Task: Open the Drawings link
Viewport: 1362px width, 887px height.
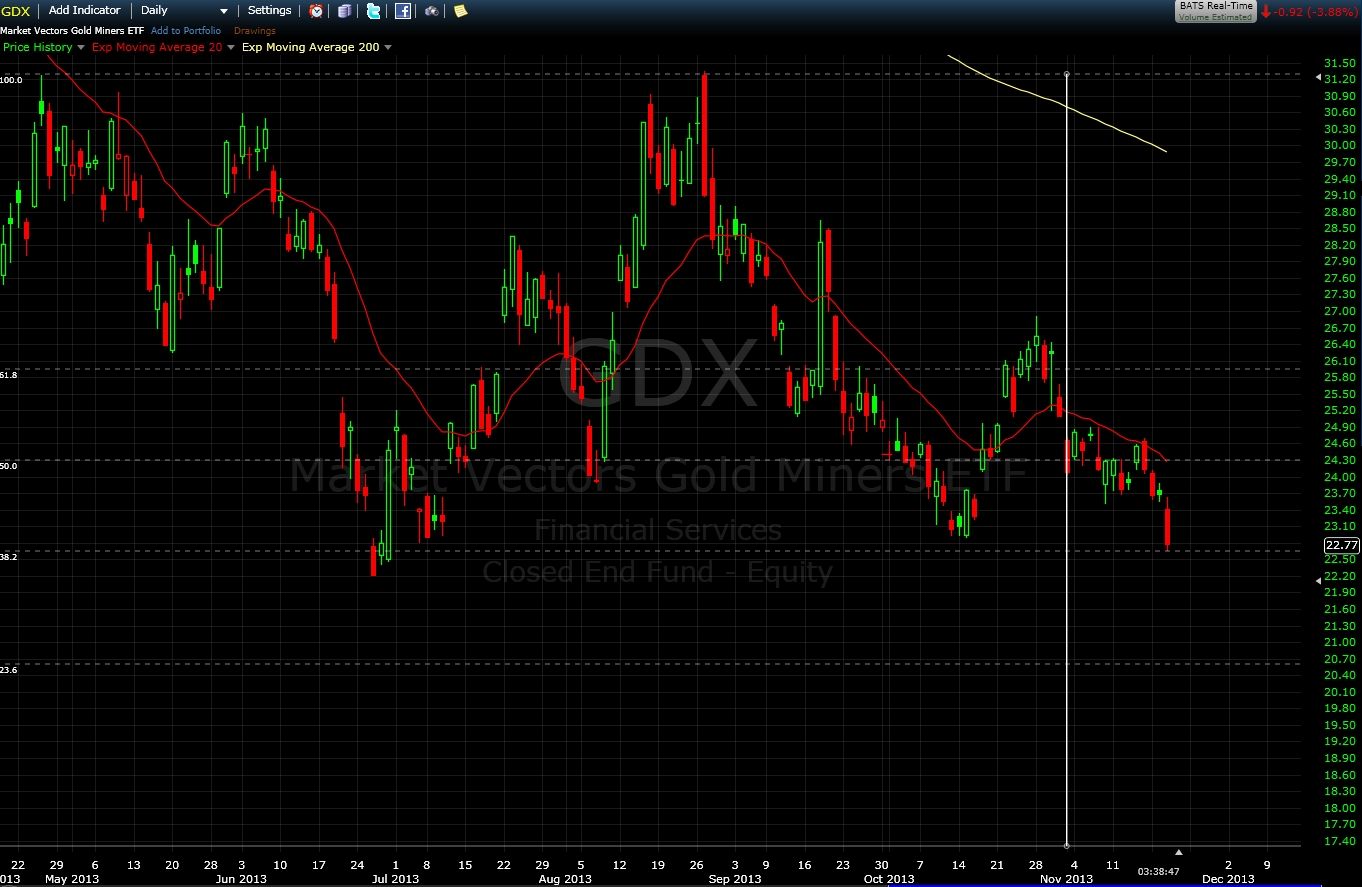Action: pos(255,31)
